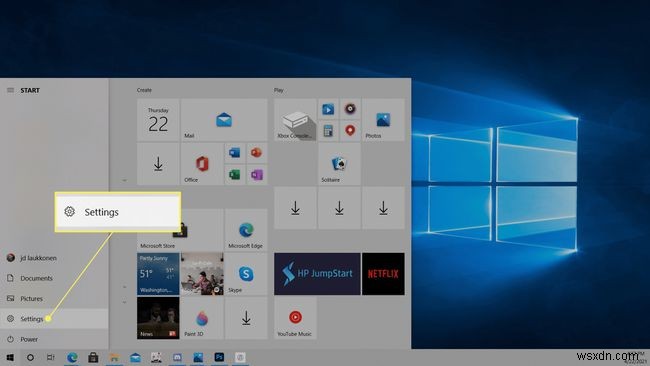650x366 pixels.
Task: Open Discord from the taskbar
Action: (177, 357)
